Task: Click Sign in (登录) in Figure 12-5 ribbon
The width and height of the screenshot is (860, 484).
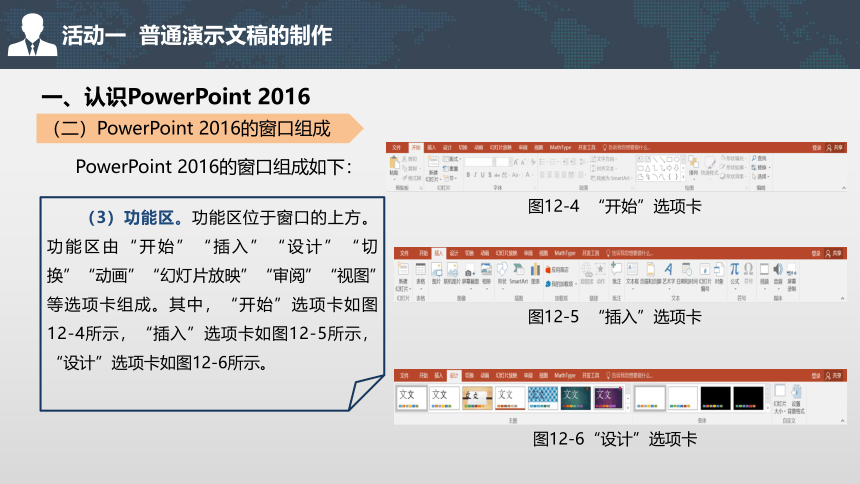Action: coord(816,253)
